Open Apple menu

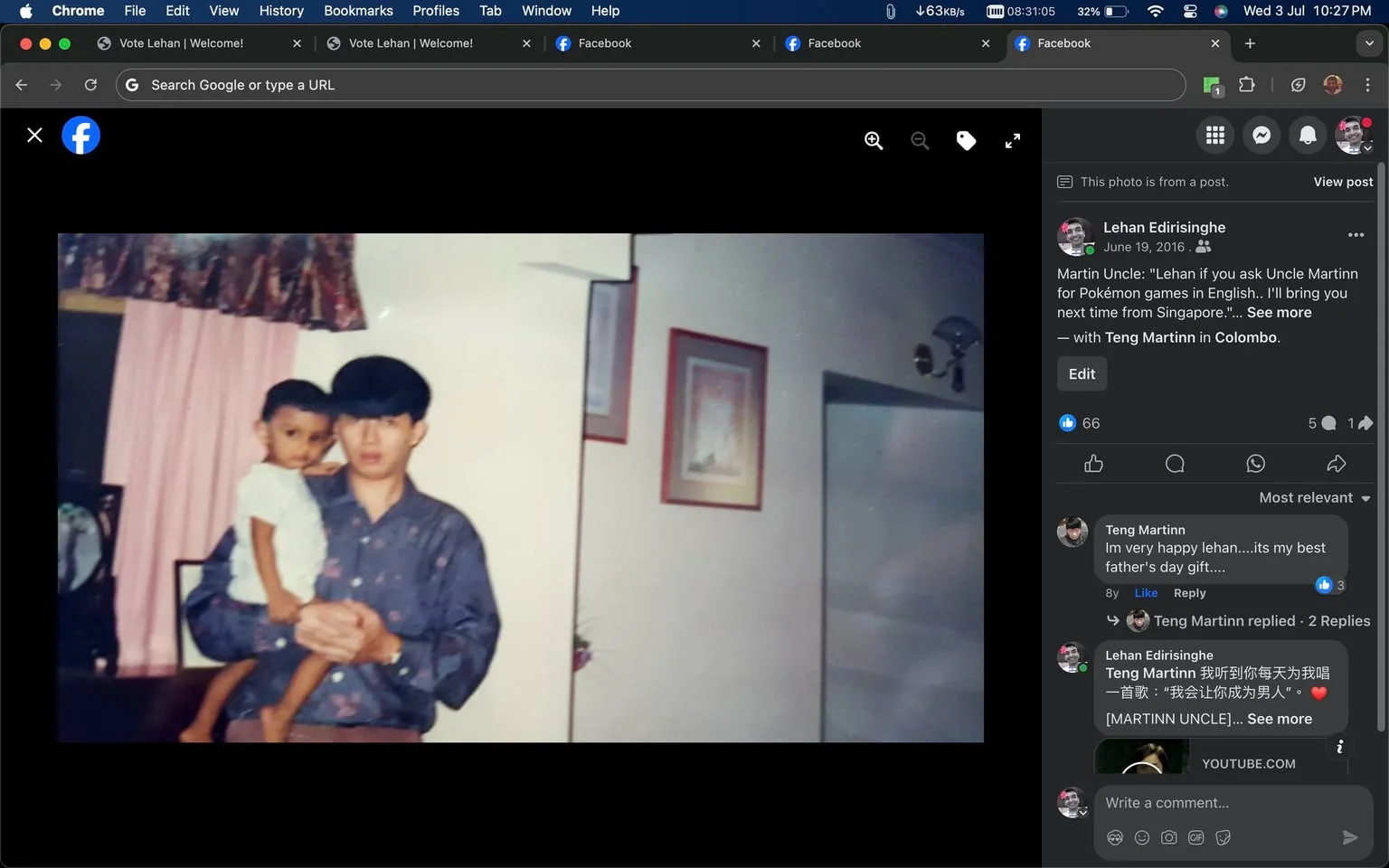coord(25,11)
